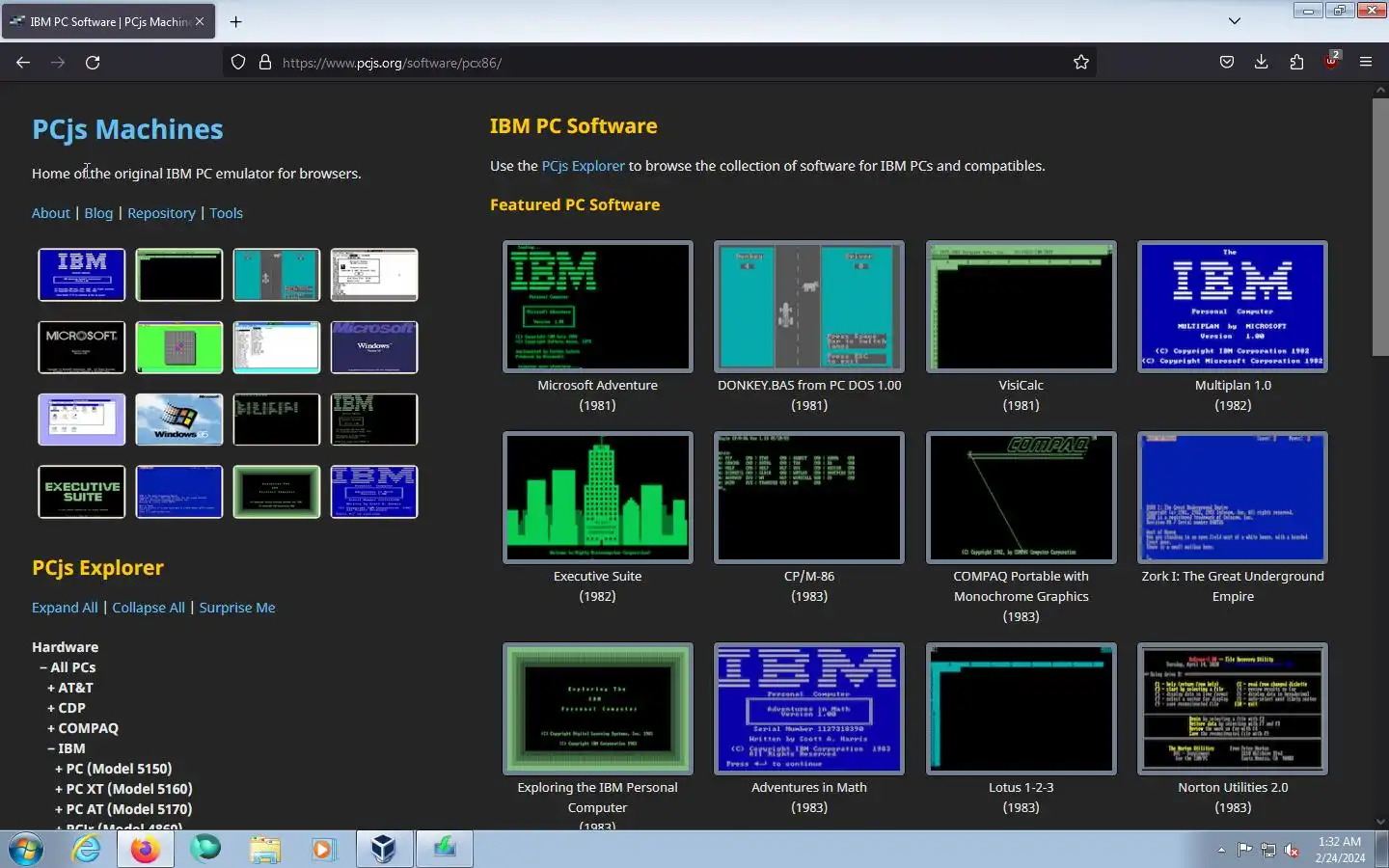This screenshot has height=868, width=1389.
Task: Open the CP/M-86 thumbnail
Action: click(809, 498)
